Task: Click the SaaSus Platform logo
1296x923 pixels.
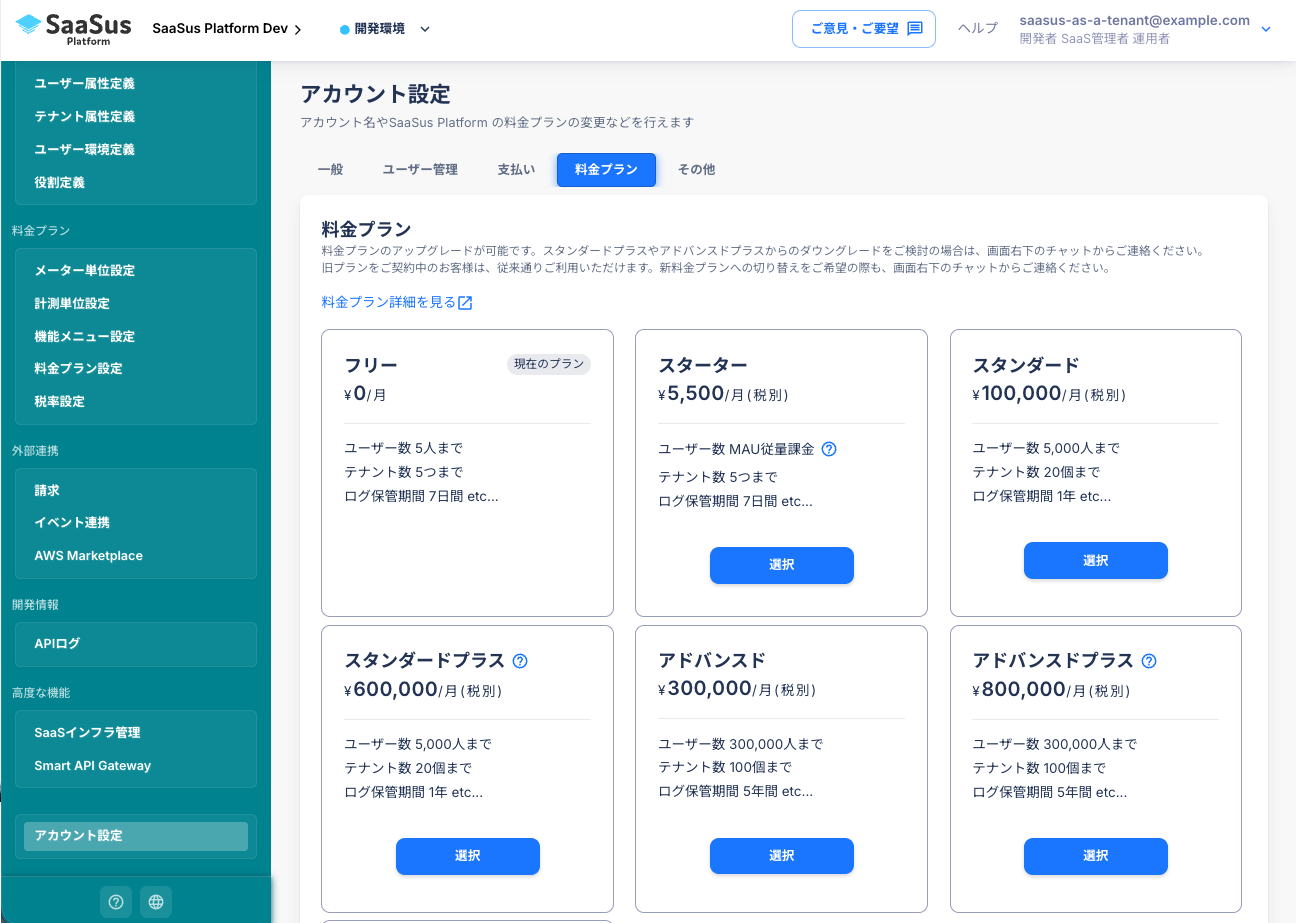Action: [73, 29]
